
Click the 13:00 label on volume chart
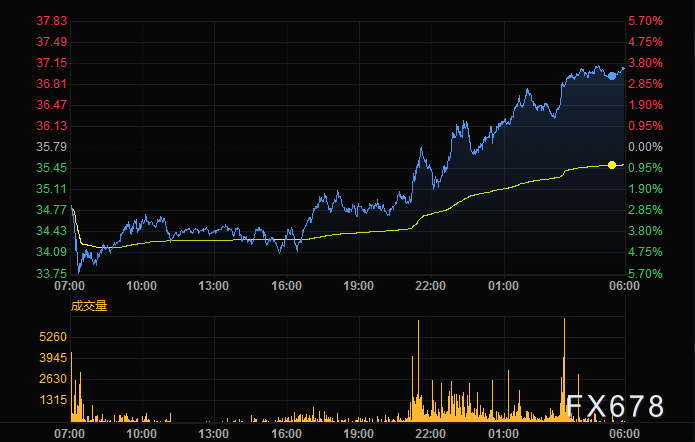coord(214,434)
